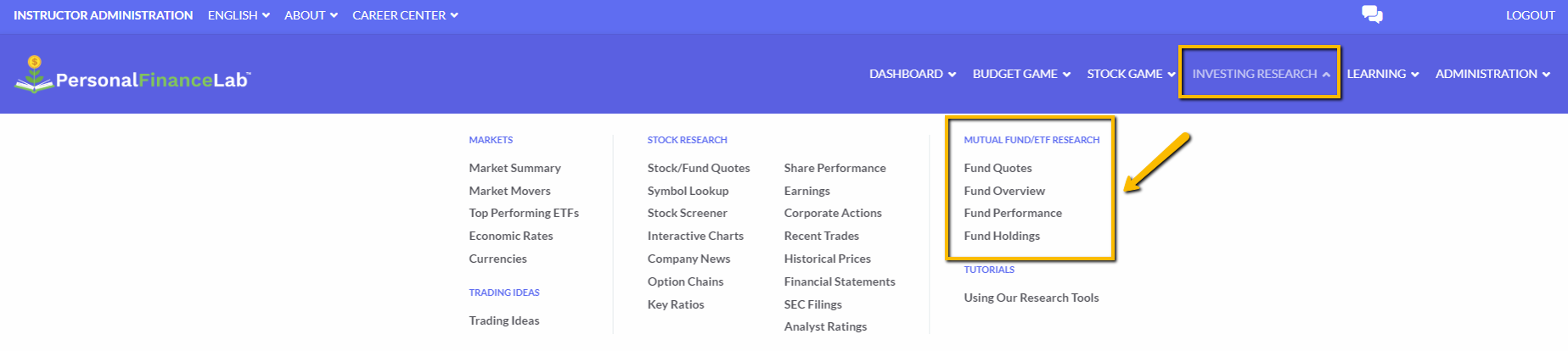Expand the Career Center dropdown

click(x=405, y=15)
